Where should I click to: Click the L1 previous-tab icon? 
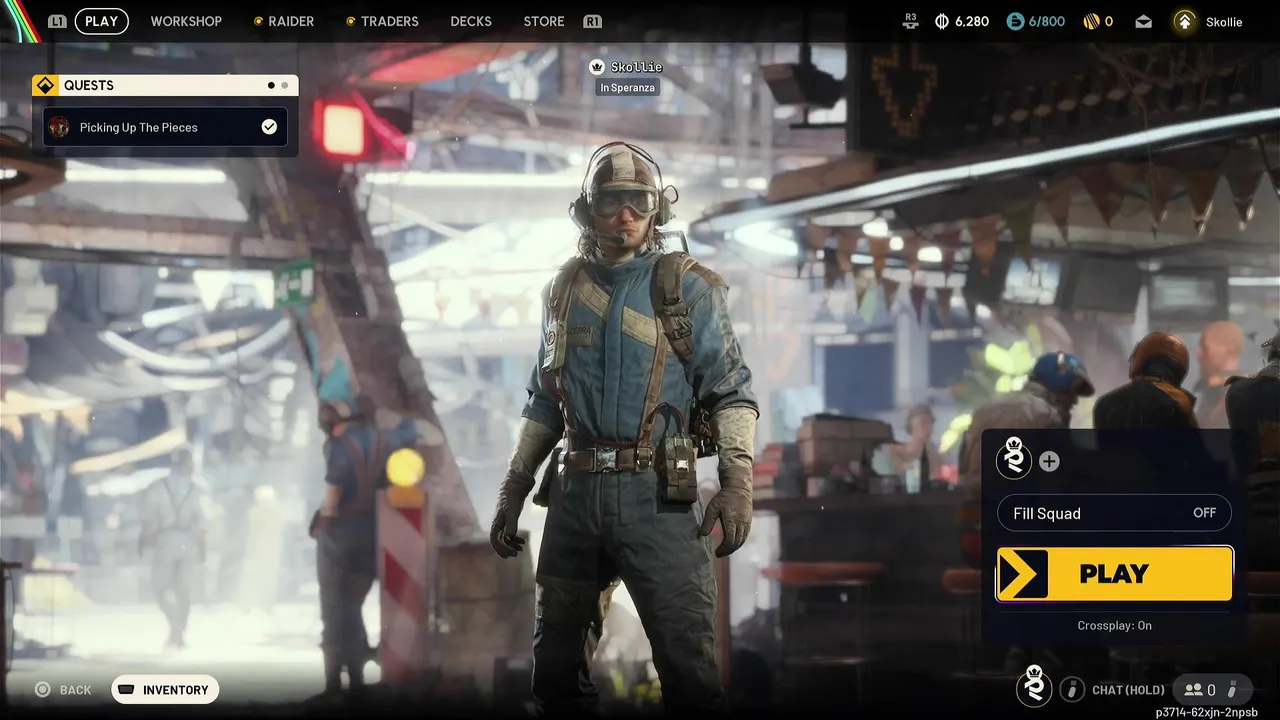click(57, 21)
